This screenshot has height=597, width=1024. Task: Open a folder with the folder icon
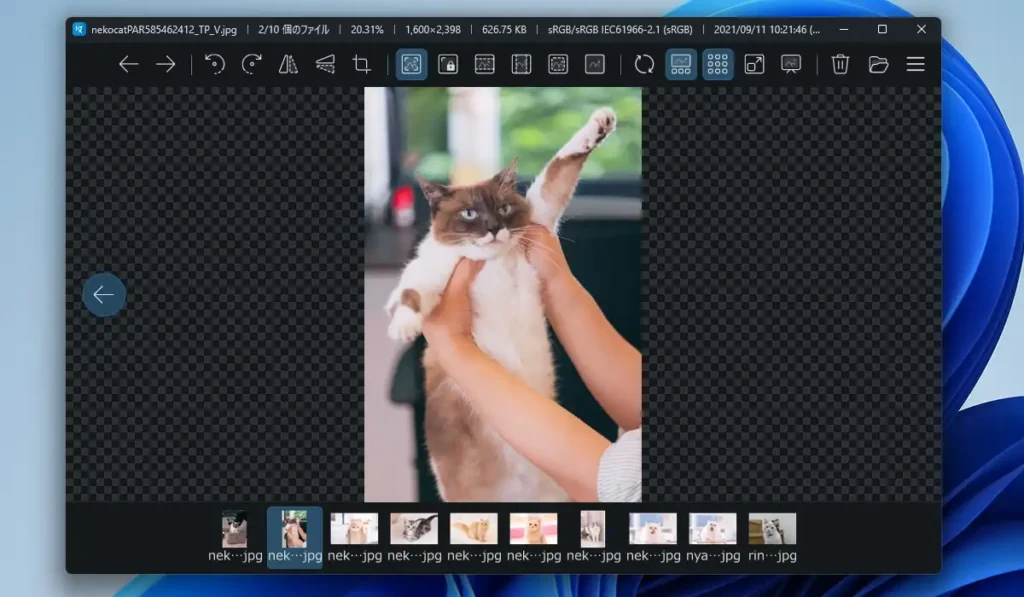[x=876, y=64]
